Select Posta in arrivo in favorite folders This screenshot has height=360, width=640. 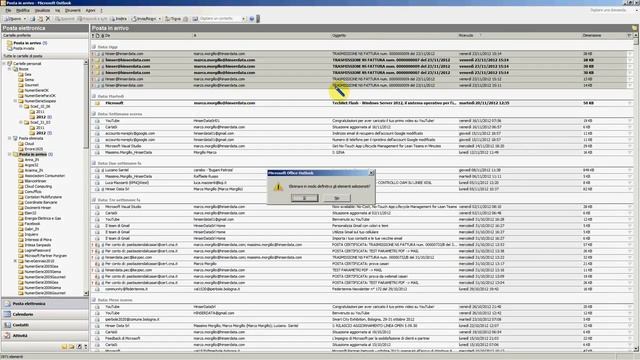click(x=27, y=43)
